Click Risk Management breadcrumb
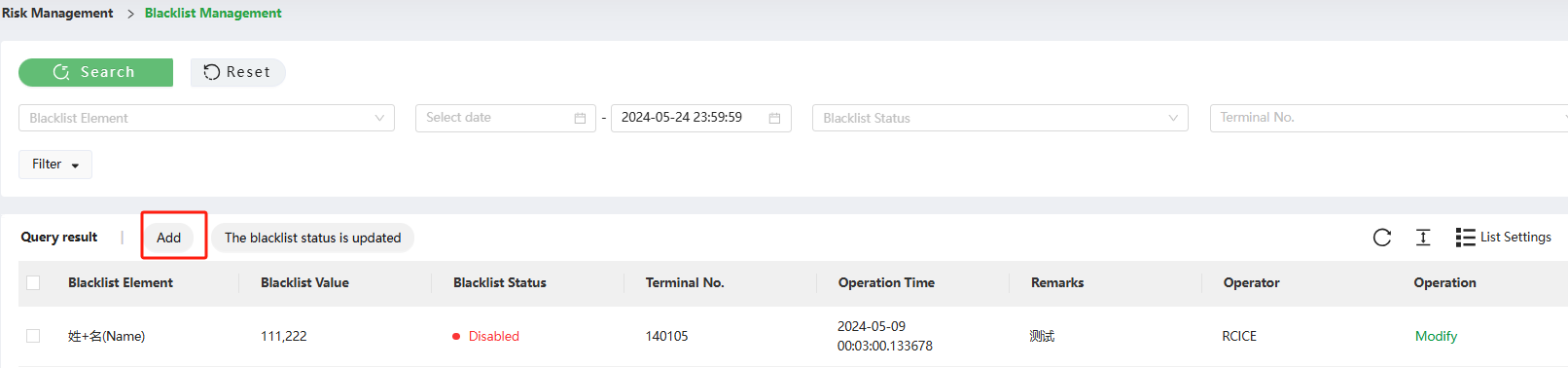The width and height of the screenshot is (1568, 368). click(57, 13)
